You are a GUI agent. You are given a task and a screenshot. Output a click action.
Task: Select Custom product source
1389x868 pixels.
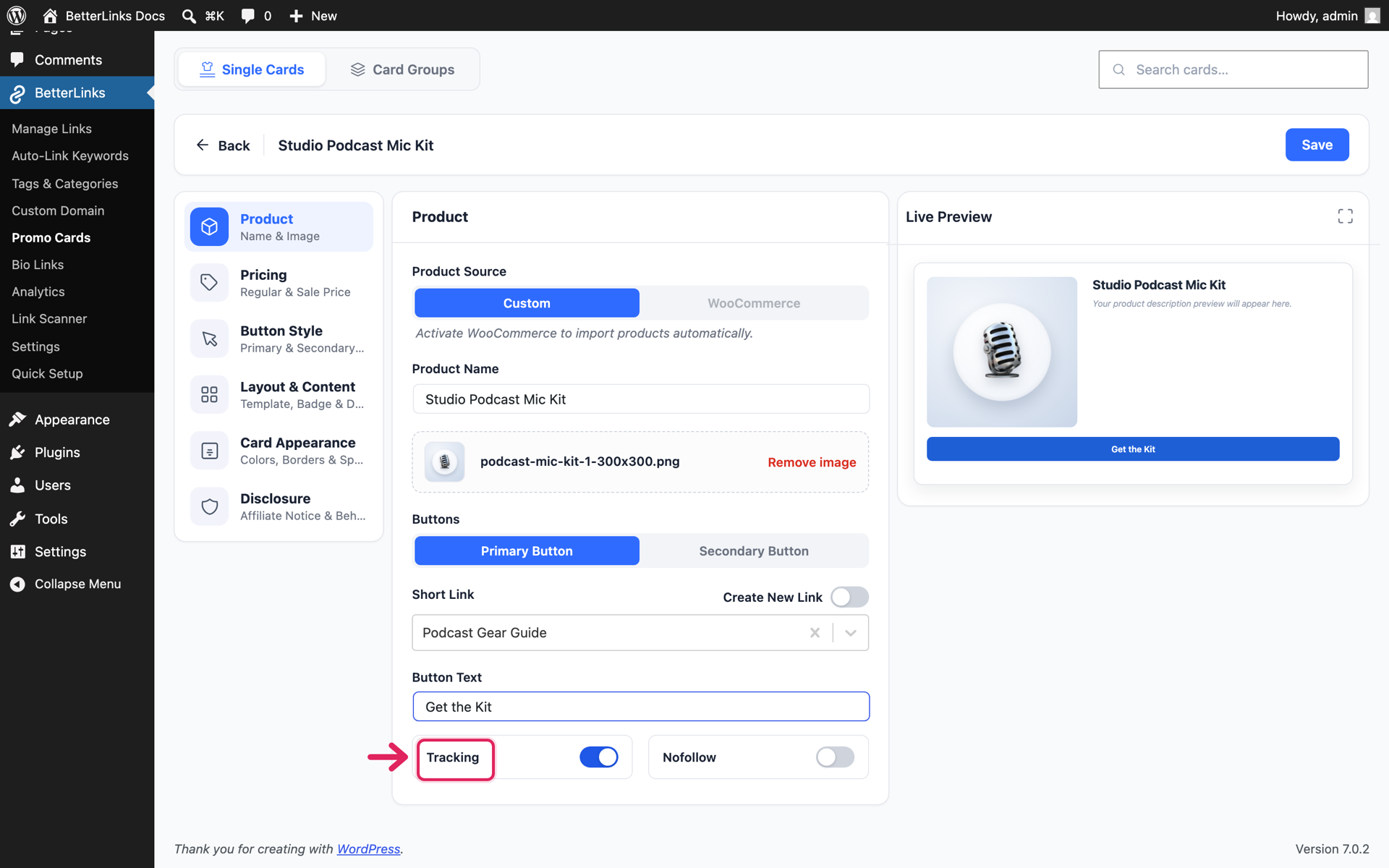pyautogui.click(x=527, y=303)
